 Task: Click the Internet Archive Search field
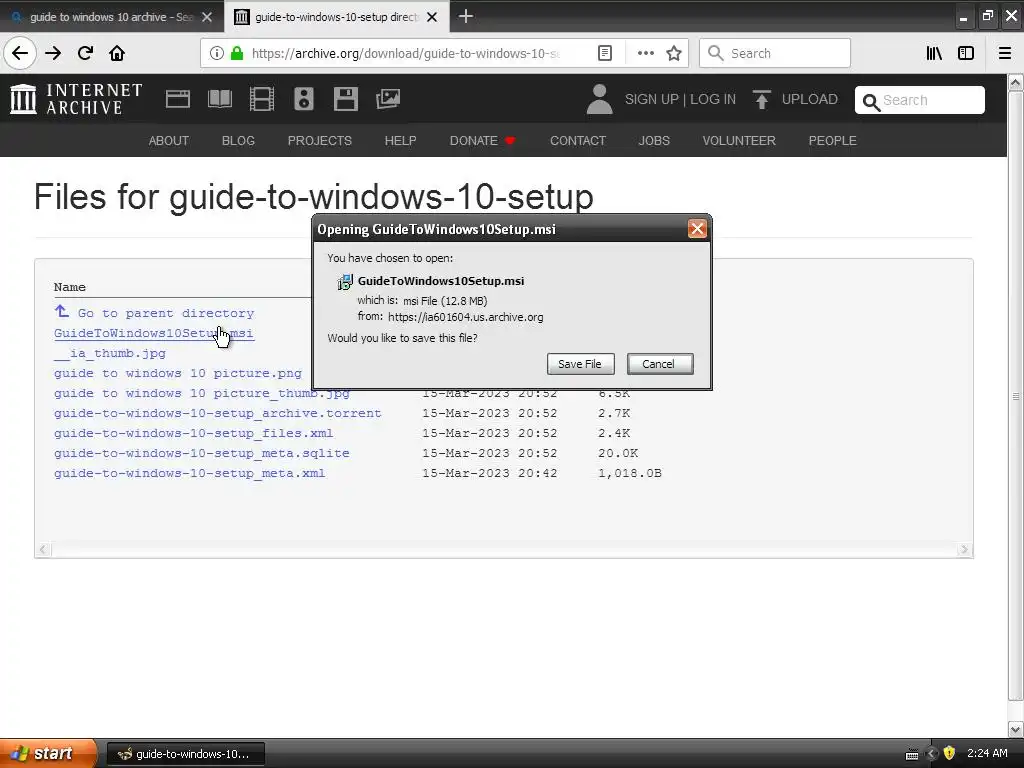click(x=920, y=100)
